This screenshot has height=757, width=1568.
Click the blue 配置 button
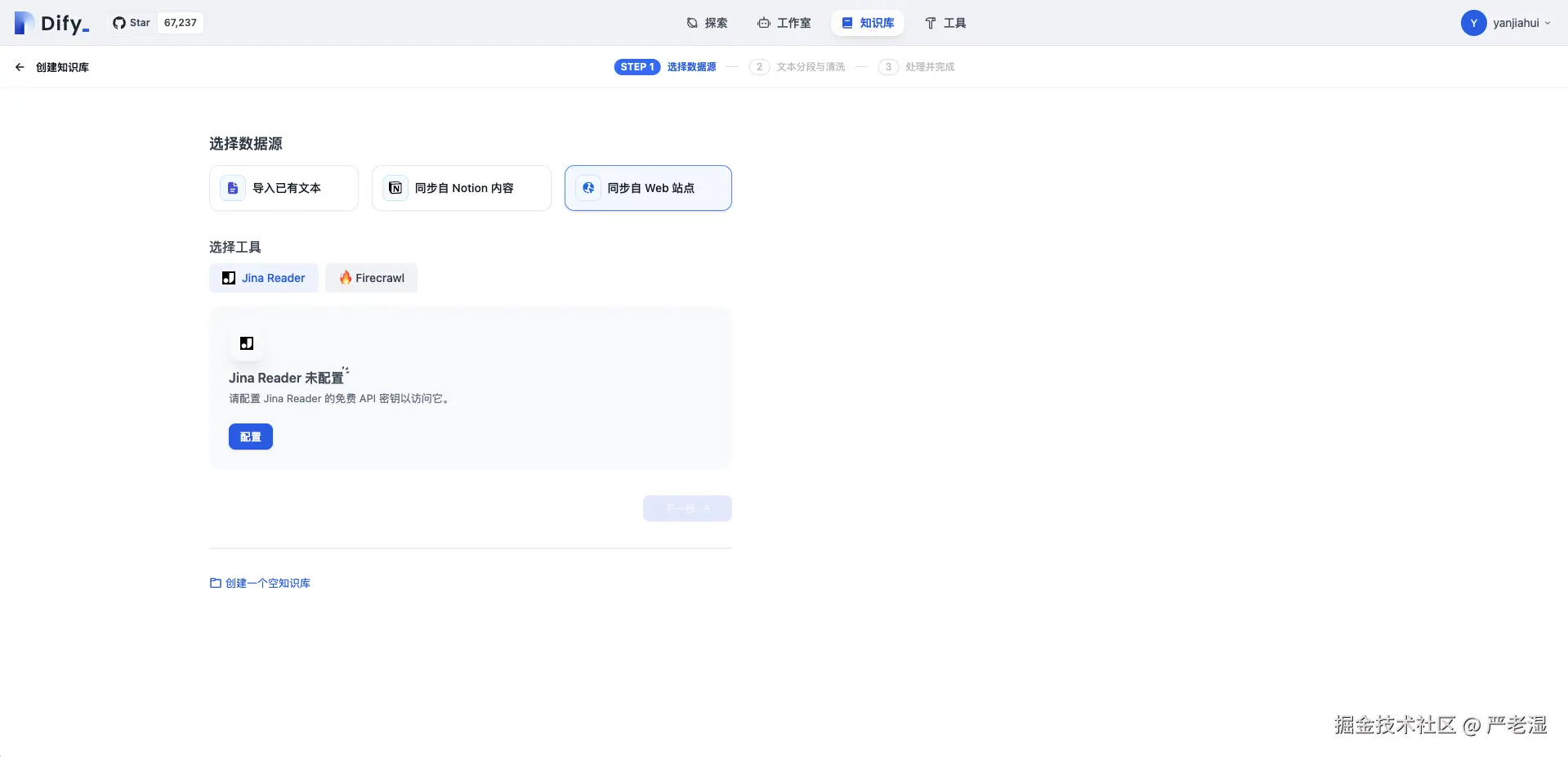coord(251,437)
